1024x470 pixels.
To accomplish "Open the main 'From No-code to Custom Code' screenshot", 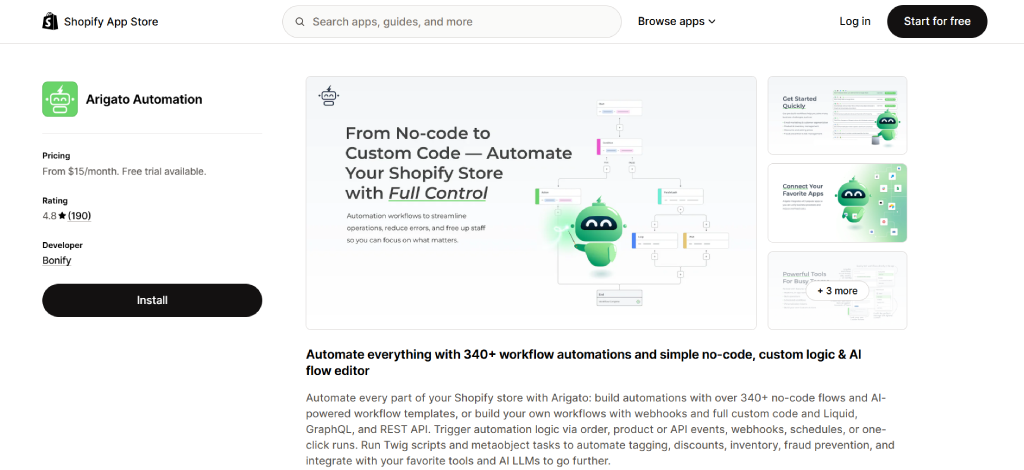I will 531,203.
